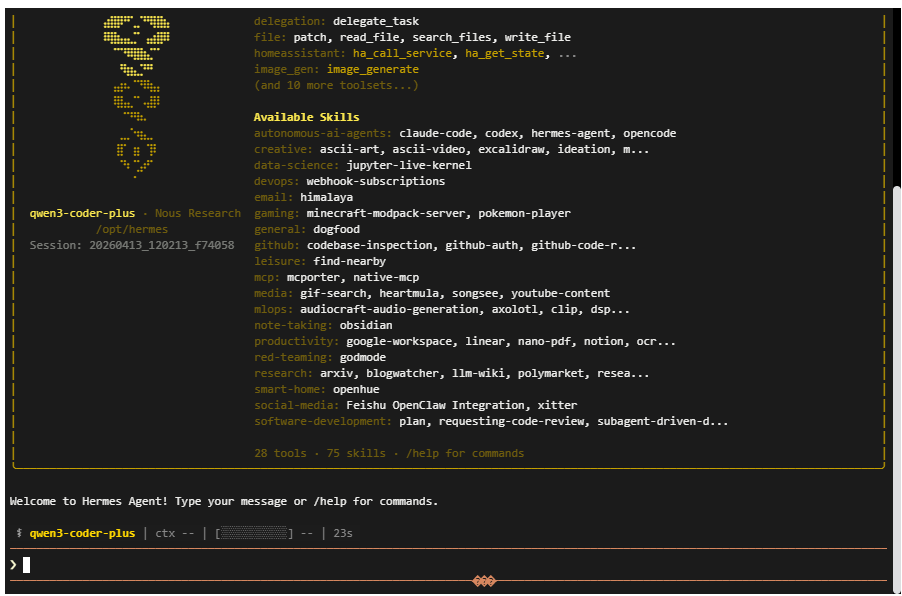Focus the command input line
The height and width of the screenshot is (596, 902).
(449, 565)
